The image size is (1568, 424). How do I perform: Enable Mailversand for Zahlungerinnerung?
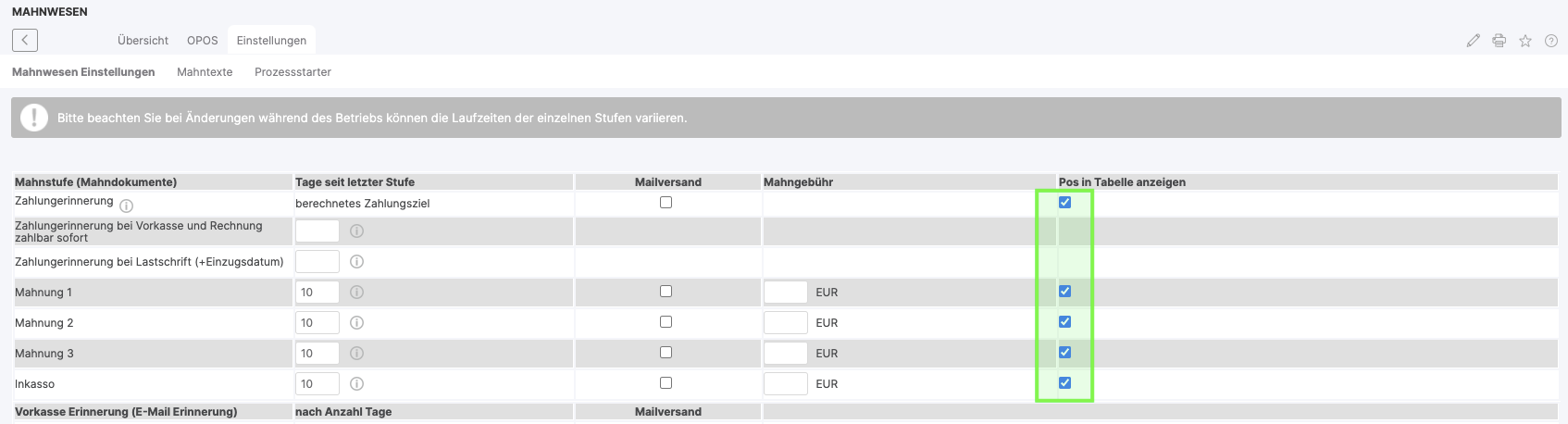[x=666, y=203]
